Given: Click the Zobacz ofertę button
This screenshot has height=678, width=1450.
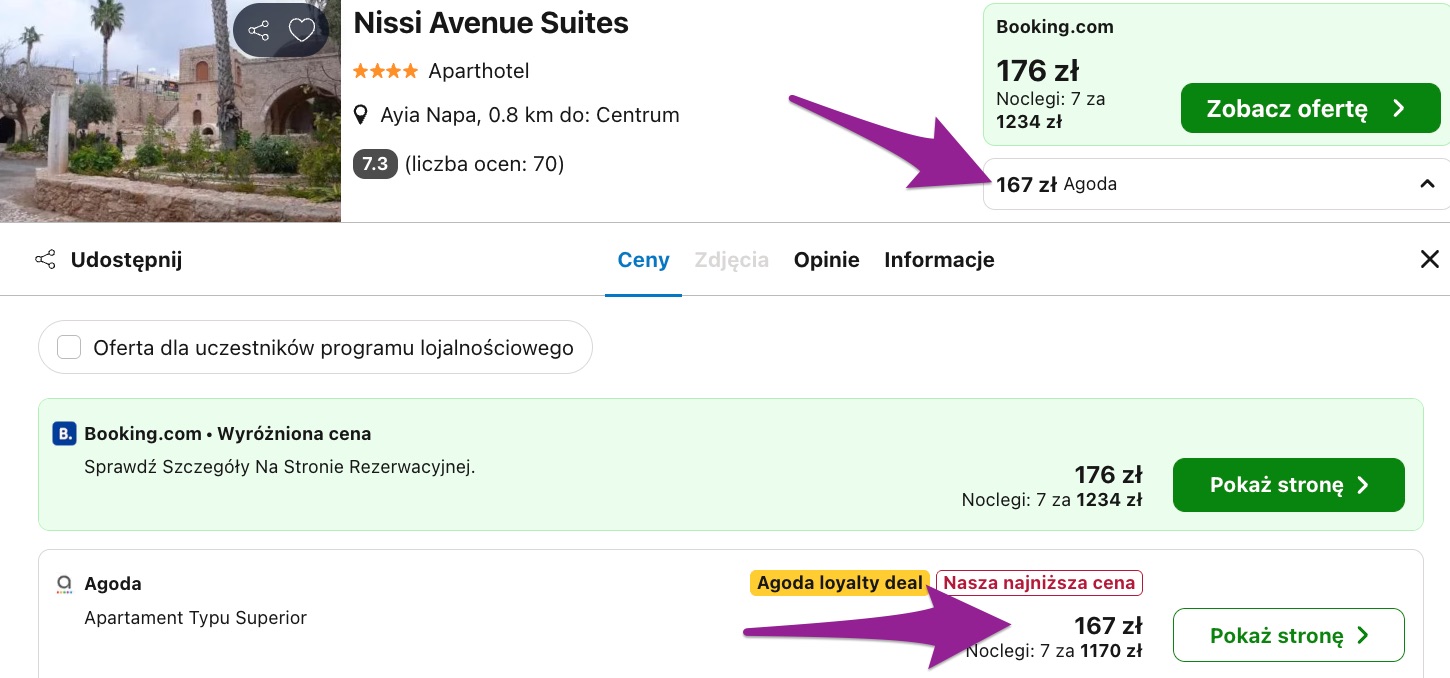Looking at the screenshot, I should (1310, 108).
